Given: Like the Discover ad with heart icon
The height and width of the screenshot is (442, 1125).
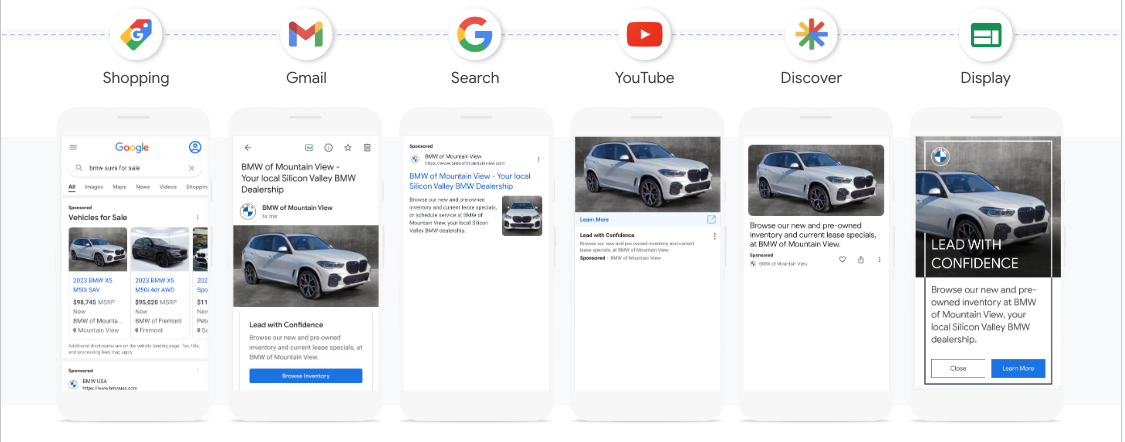Looking at the screenshot, I should click(x=842, y=260).
